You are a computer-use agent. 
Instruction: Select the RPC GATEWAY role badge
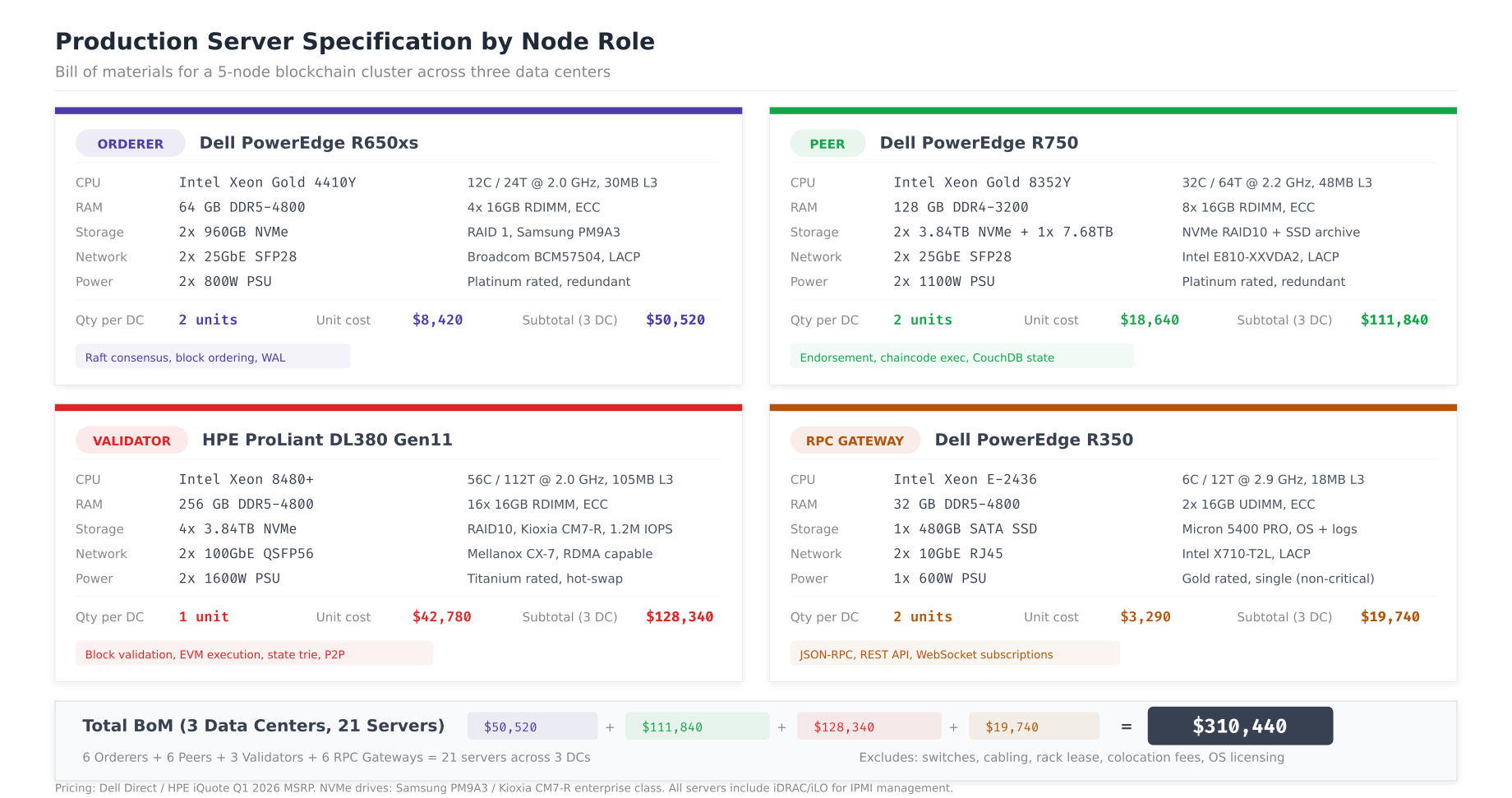855,440
